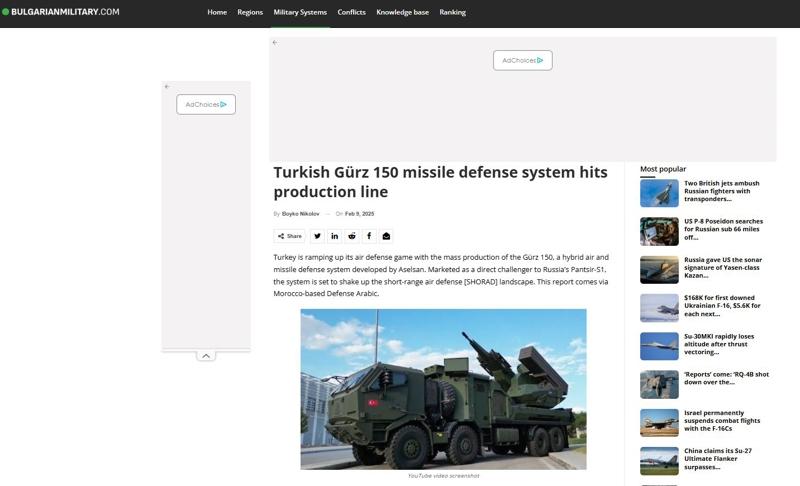Open 'Reports come: RQ-4B shot down' article
800x486 pixels.
click(x=727, y=378)
